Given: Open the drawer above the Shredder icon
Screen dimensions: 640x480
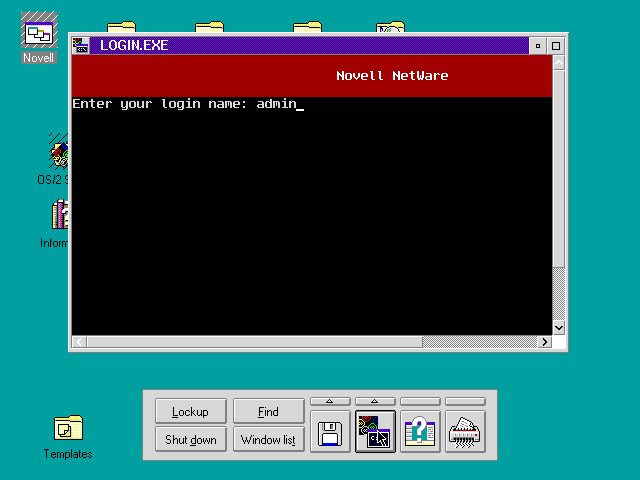Looking at the screenshot, I should click(x=465, y=401).
